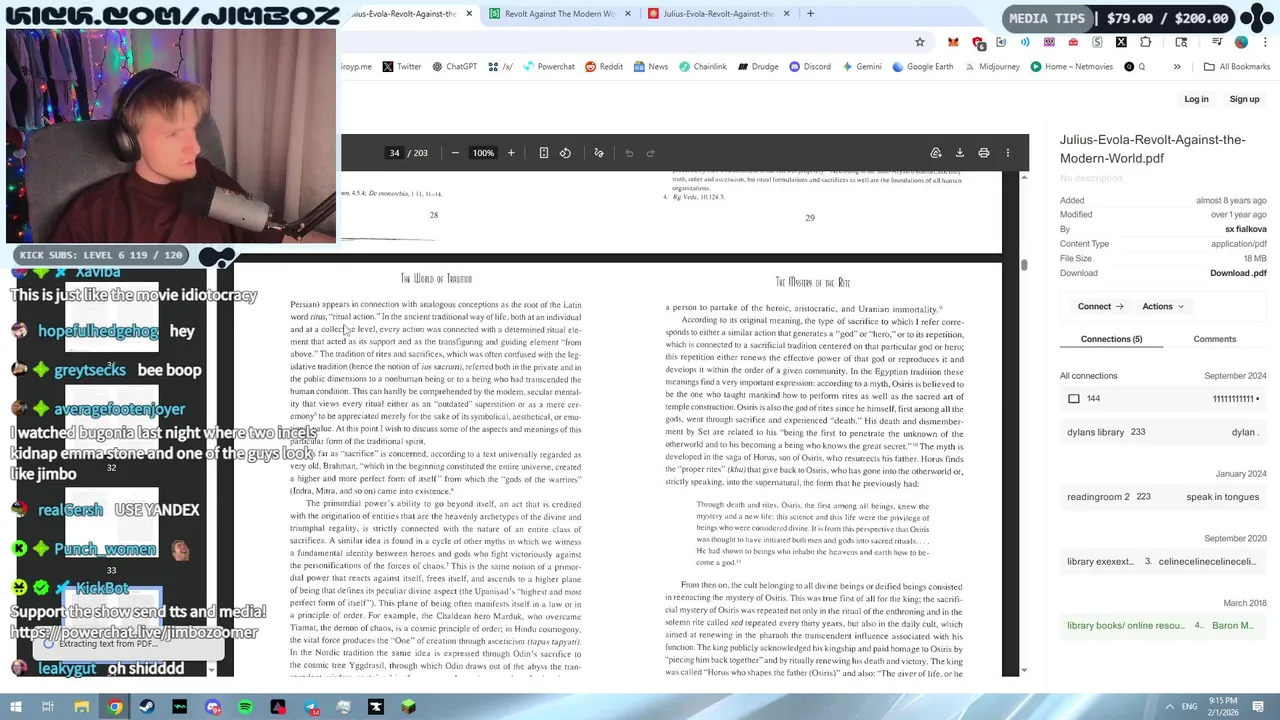
Task: Close the Revolt Against The Modern World tab
Action: click(x=628, y=14)
